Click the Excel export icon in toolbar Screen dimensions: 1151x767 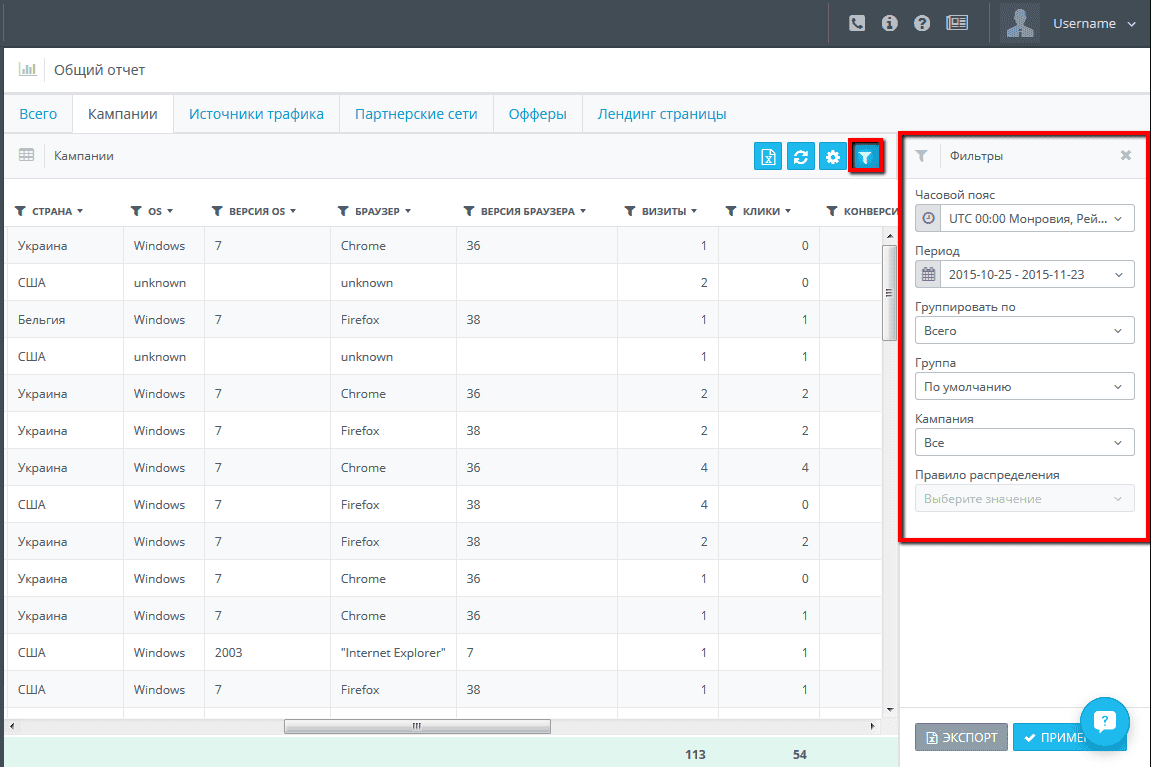[x=768, y=156]
